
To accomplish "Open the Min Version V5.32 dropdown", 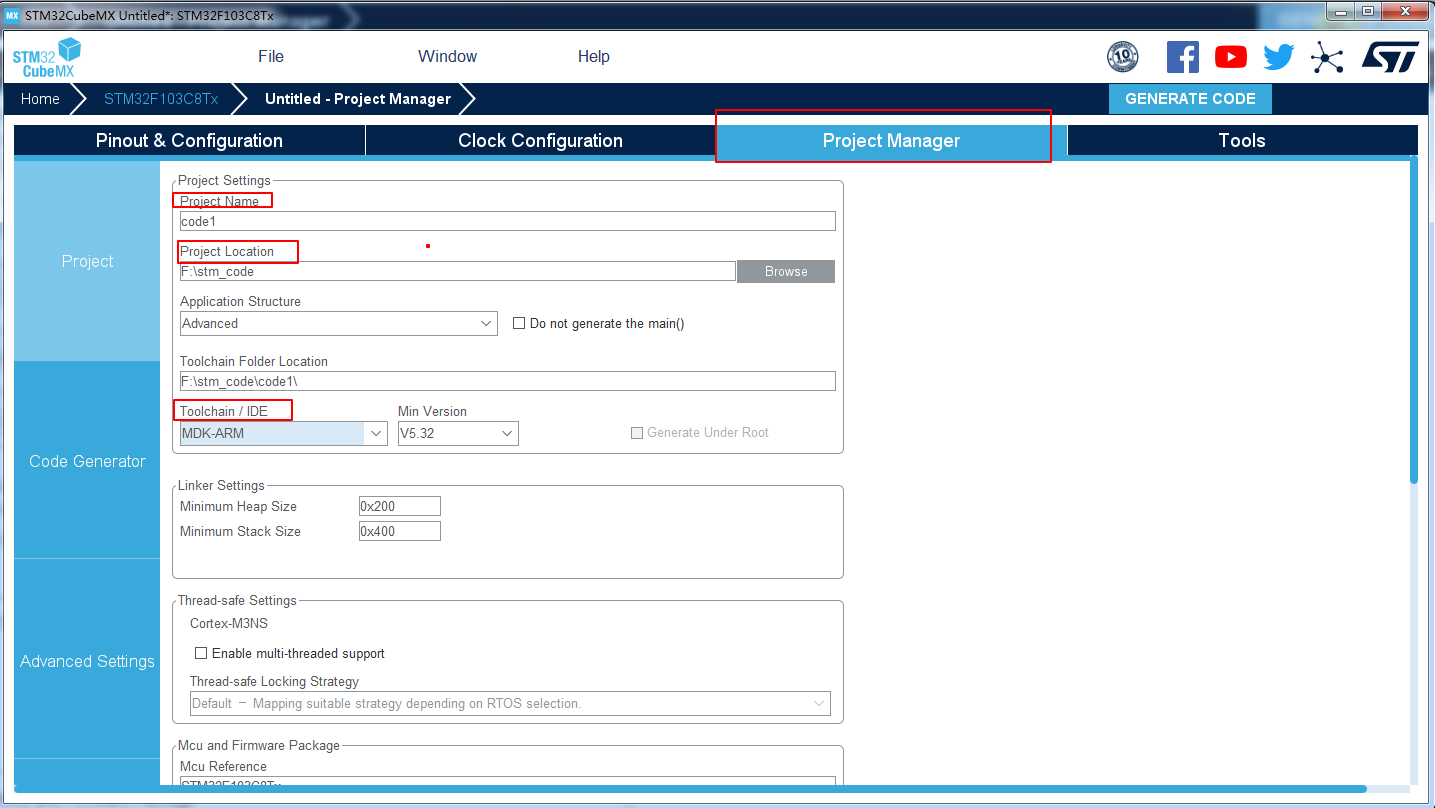I will pyautogui.click(x=458, y=433).
